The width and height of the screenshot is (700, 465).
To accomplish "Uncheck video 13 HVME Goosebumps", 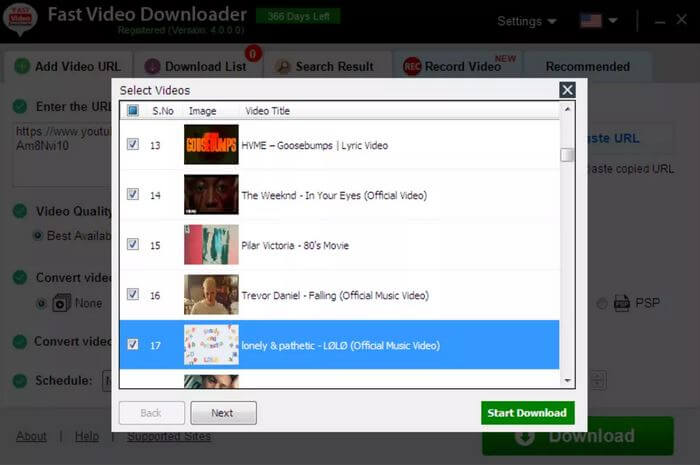I will pos(133,144).
